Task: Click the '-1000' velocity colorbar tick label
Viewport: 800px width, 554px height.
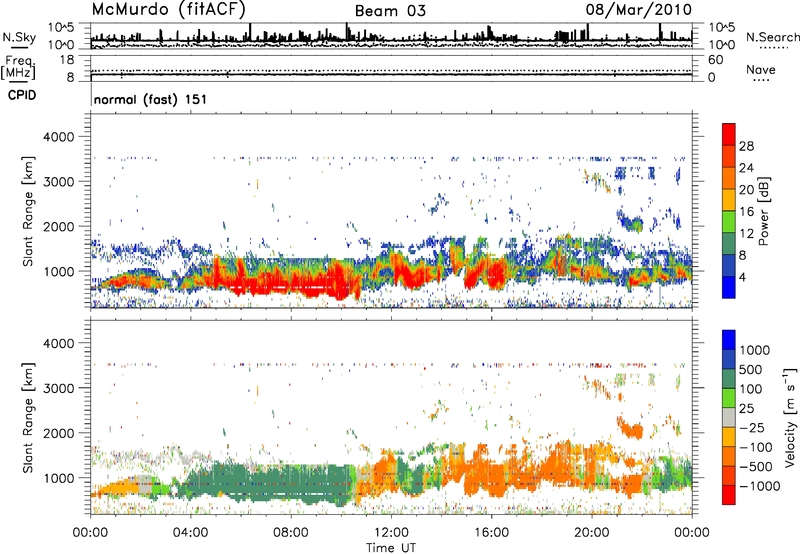Action: [x=759, y=486]
